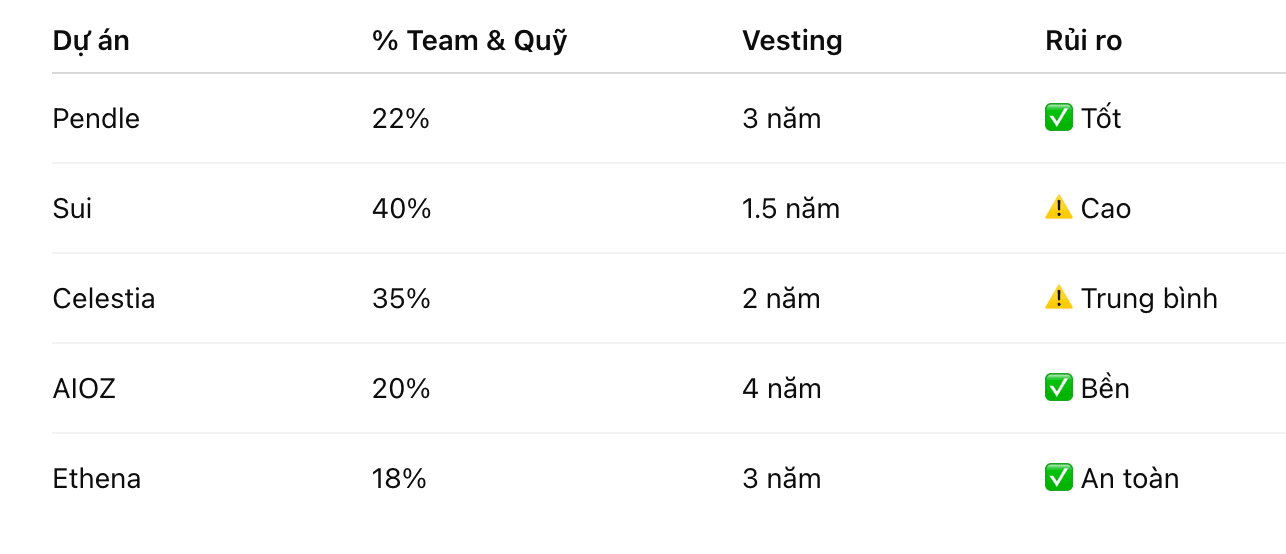Select the Pendle project name
Viewport: 1286px width, 554px height.
tap(96, 119)
